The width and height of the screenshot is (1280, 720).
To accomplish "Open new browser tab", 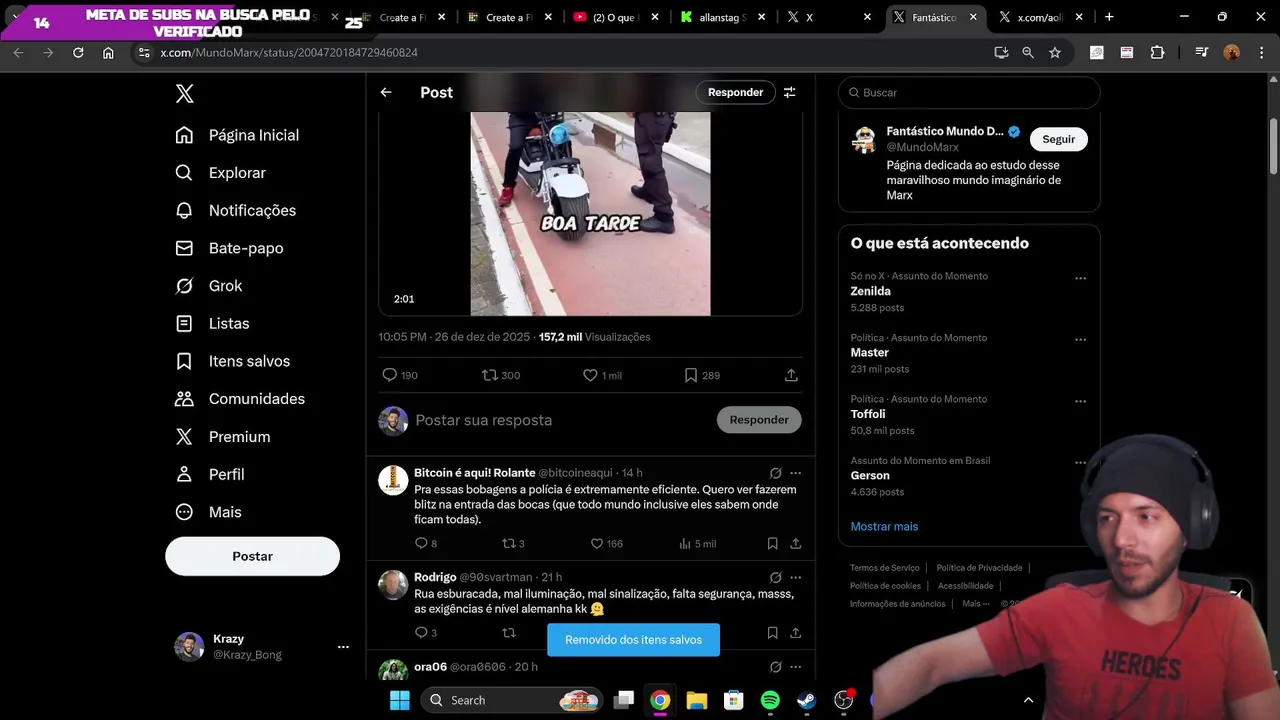I will 1109,17.
